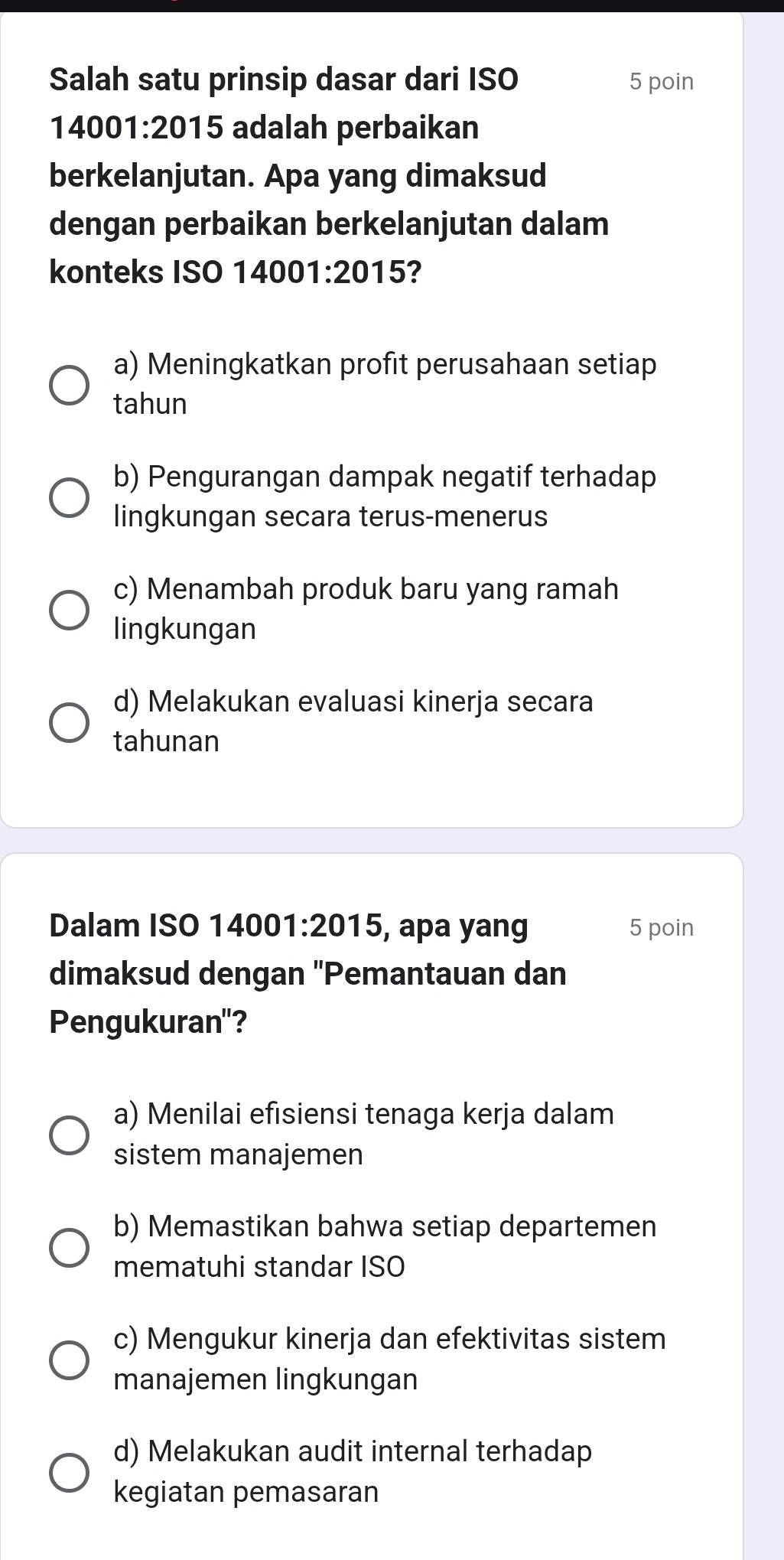Click the '5 poin' label of first question
Screen dimensions: 784x1560
(x=661, y=82)
